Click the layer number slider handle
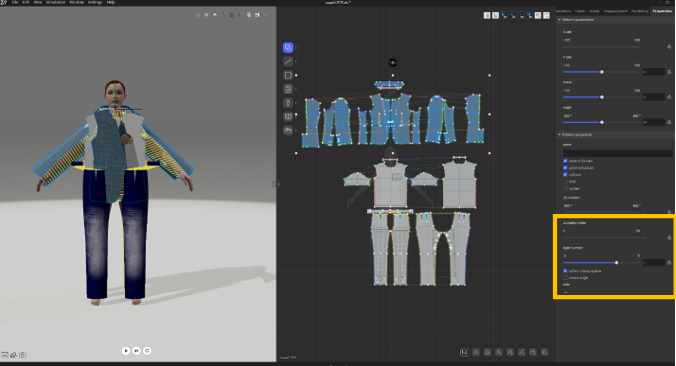 [x=617, y=263]
